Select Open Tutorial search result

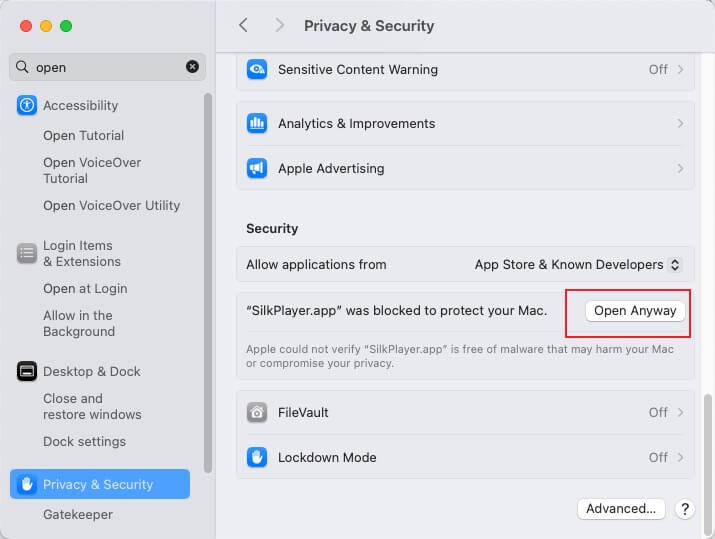(83, 135)
